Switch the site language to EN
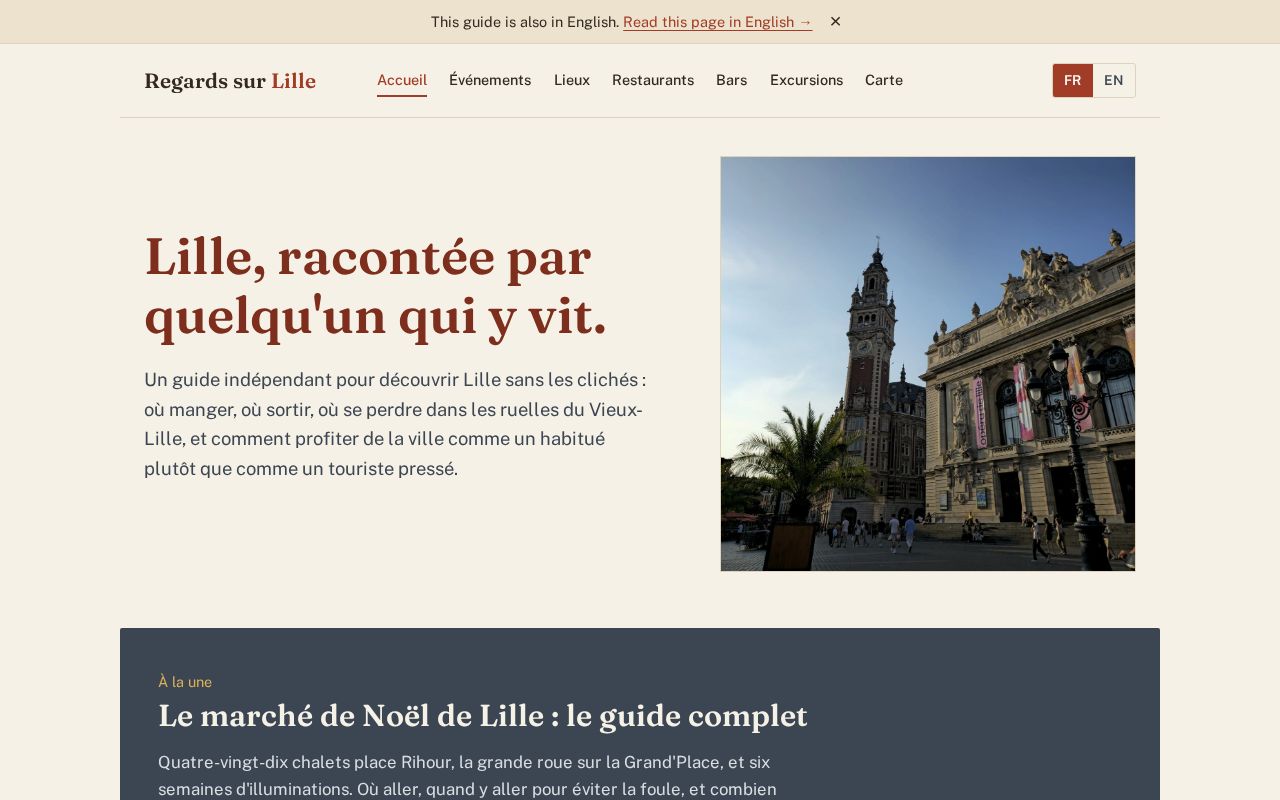The height and width of the screenshot is (800, 1280). click(x=1114, y=80)
